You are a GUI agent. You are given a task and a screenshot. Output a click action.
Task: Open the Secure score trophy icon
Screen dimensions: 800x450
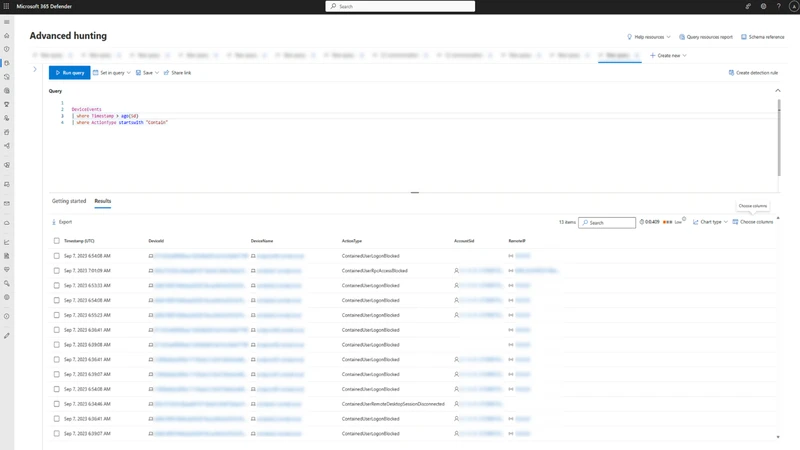click(x=7, y=104)
